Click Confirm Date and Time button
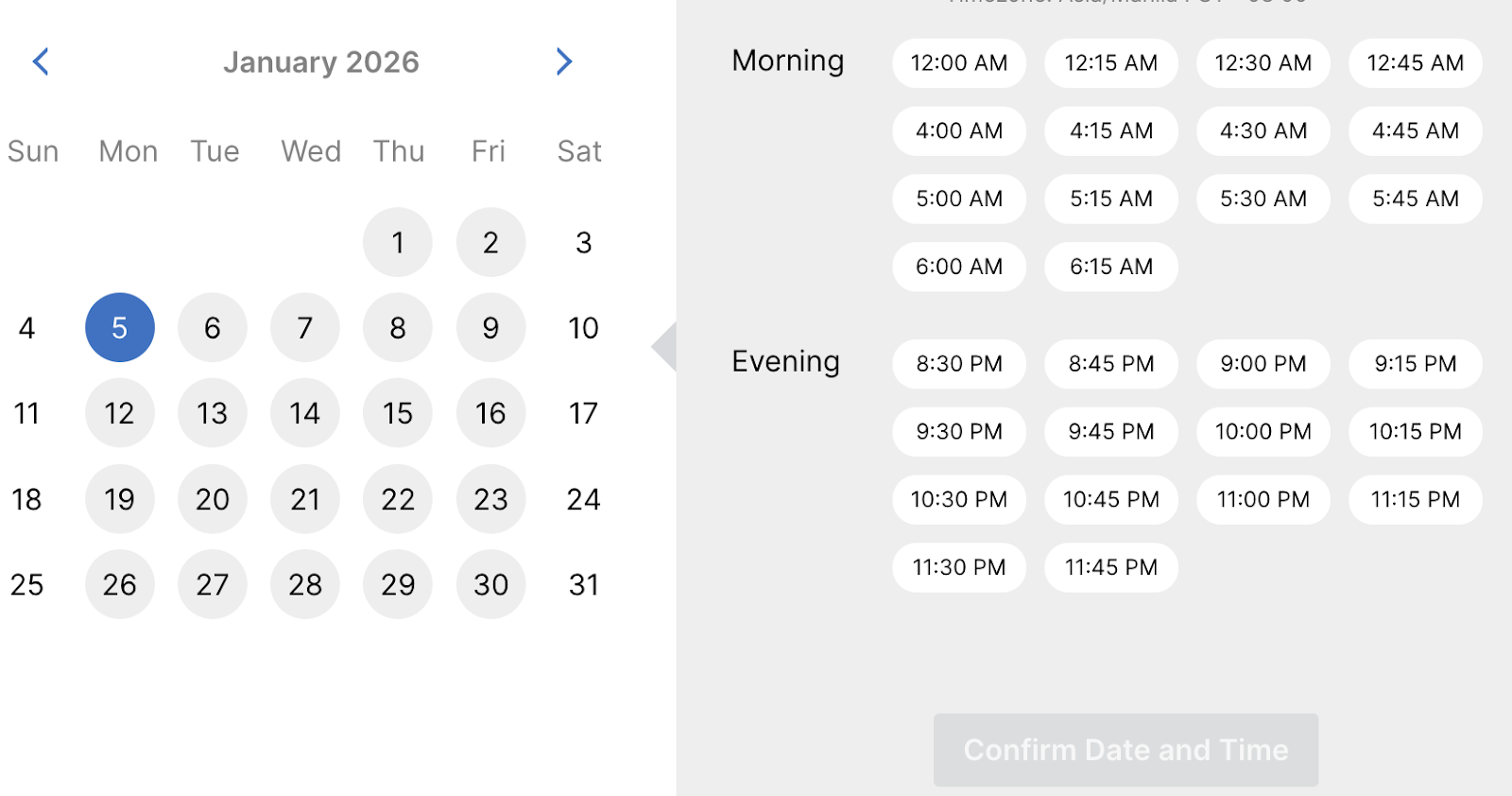The width and height of the screenshot is (1512, 796). 1126,750
